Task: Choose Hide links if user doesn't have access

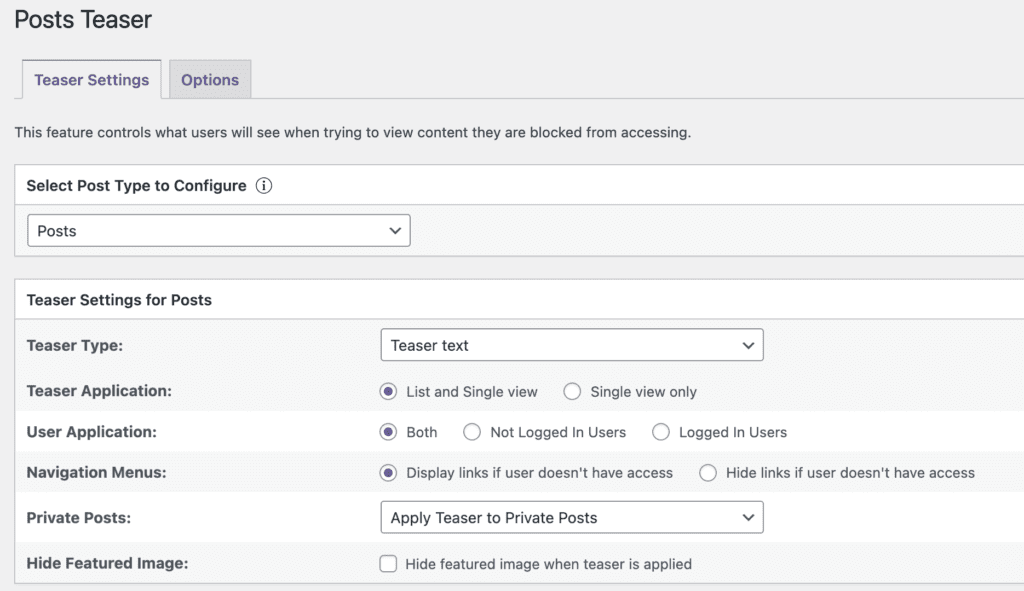Action: [x=708, y=473]
